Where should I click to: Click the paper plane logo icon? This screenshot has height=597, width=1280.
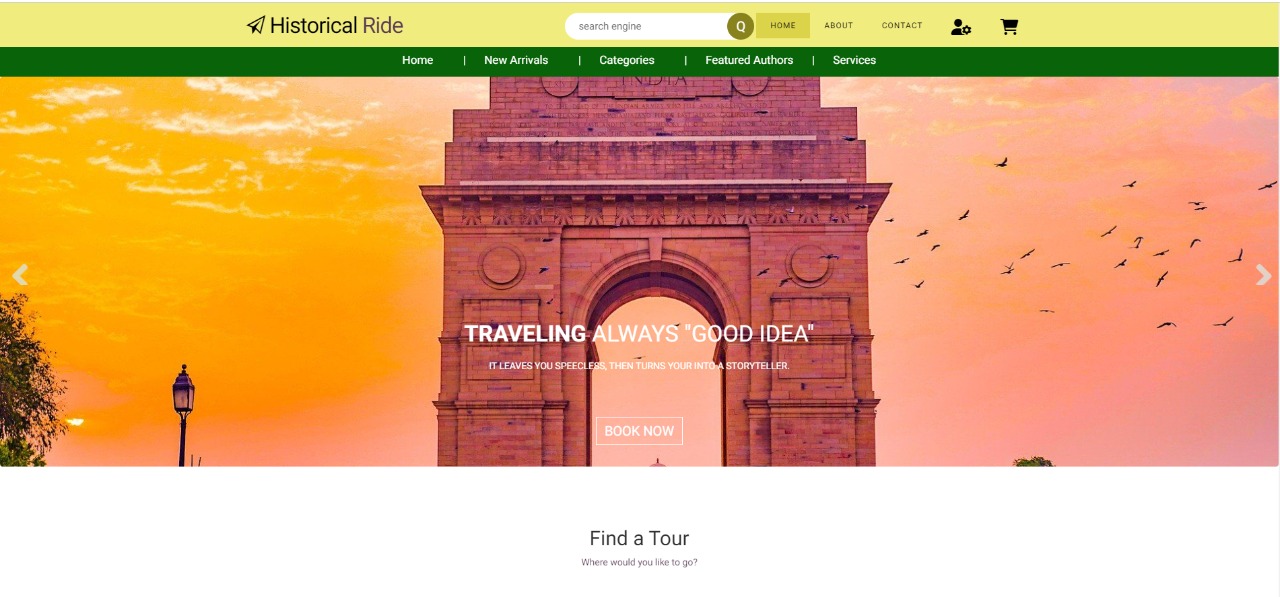coord(256,26)
